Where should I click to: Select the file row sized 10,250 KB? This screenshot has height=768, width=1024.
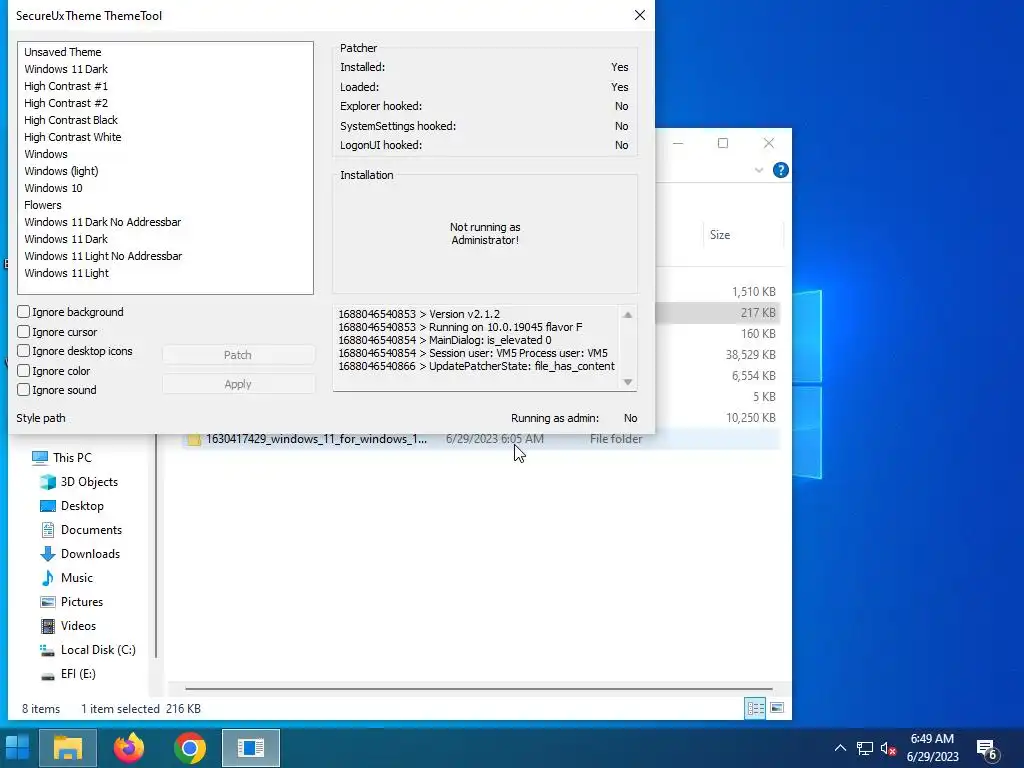(718, 418)
